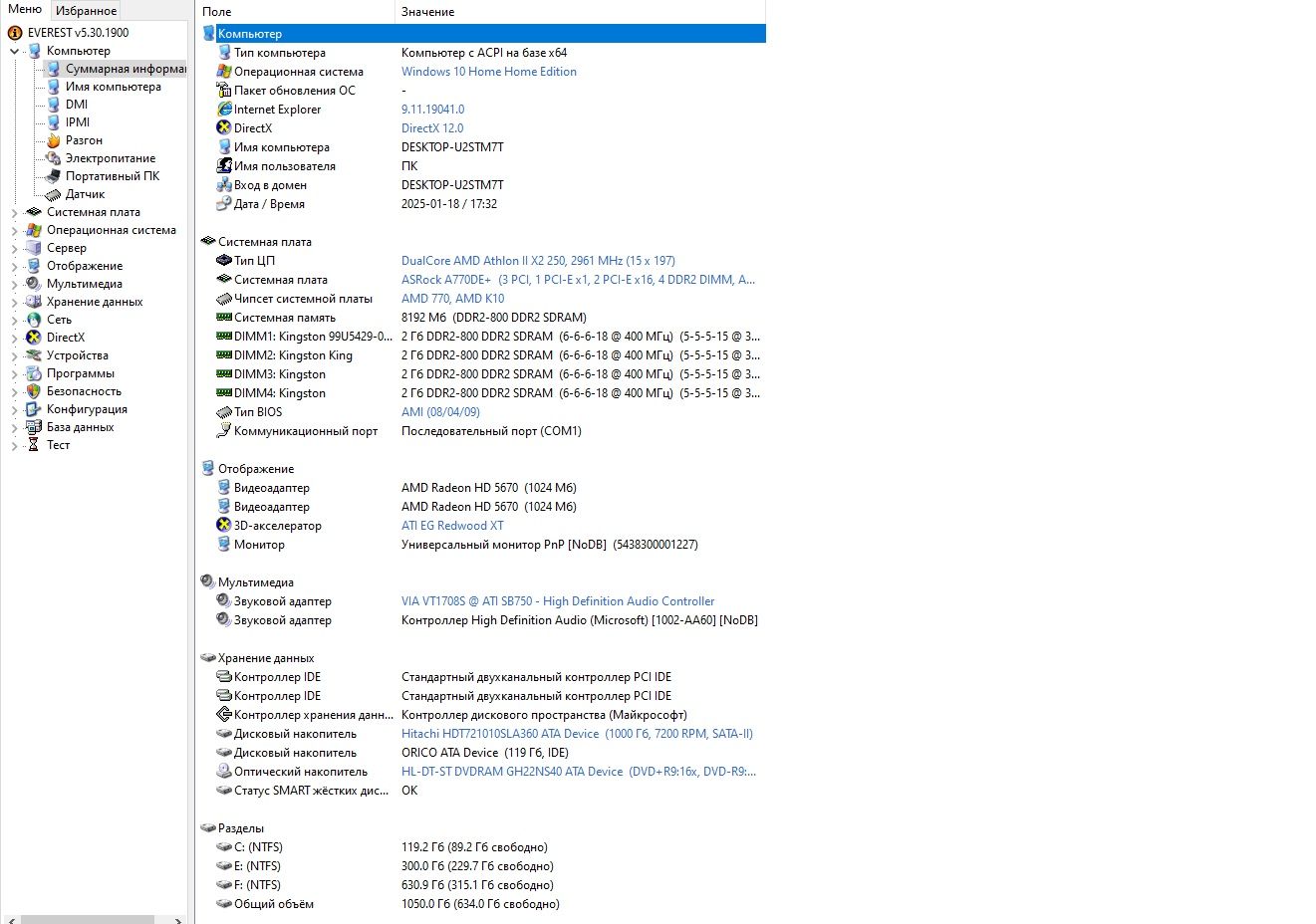Select Электропитание in the tree
1316x924 pixels.
(111, 158)
